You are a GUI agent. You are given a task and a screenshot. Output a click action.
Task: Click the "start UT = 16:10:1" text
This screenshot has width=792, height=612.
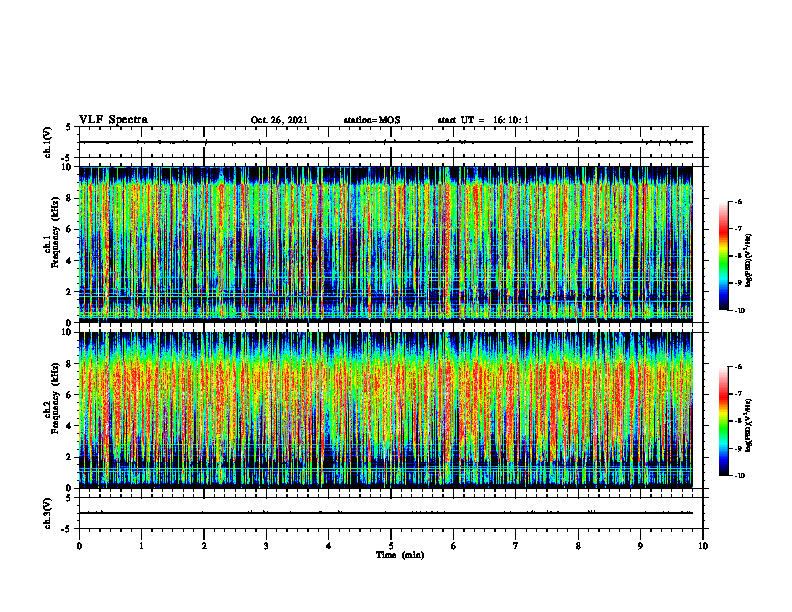click(483, 120)
